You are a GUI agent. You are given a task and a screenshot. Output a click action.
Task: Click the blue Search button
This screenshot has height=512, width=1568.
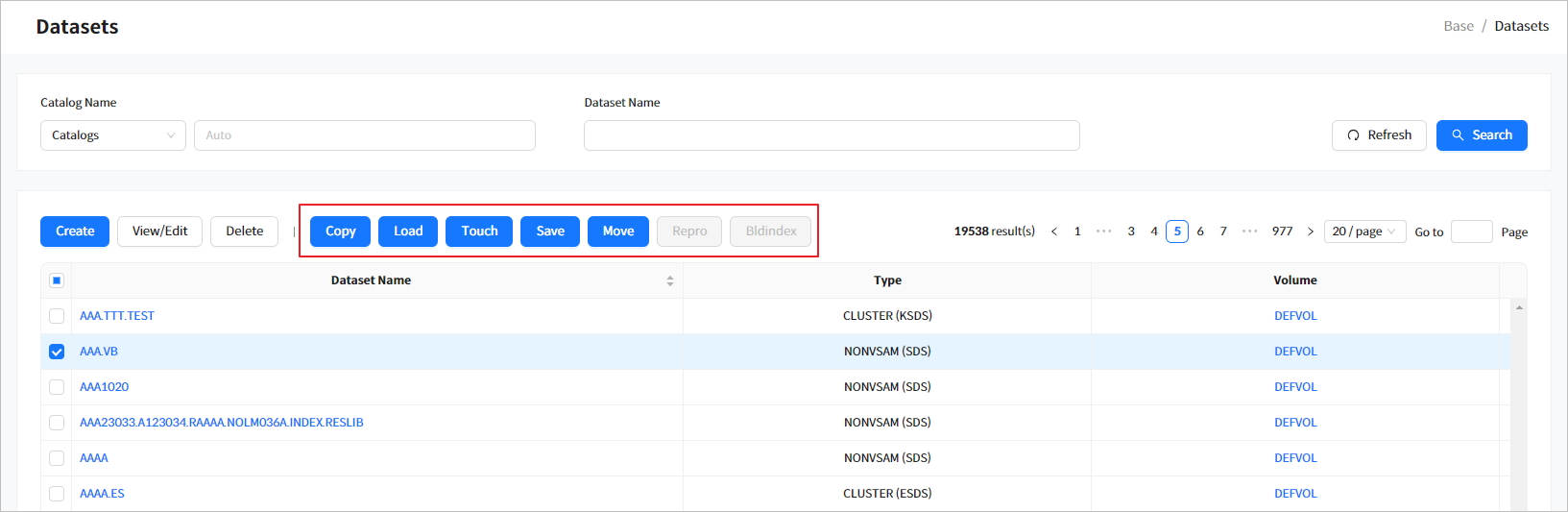pos(1481,135)
